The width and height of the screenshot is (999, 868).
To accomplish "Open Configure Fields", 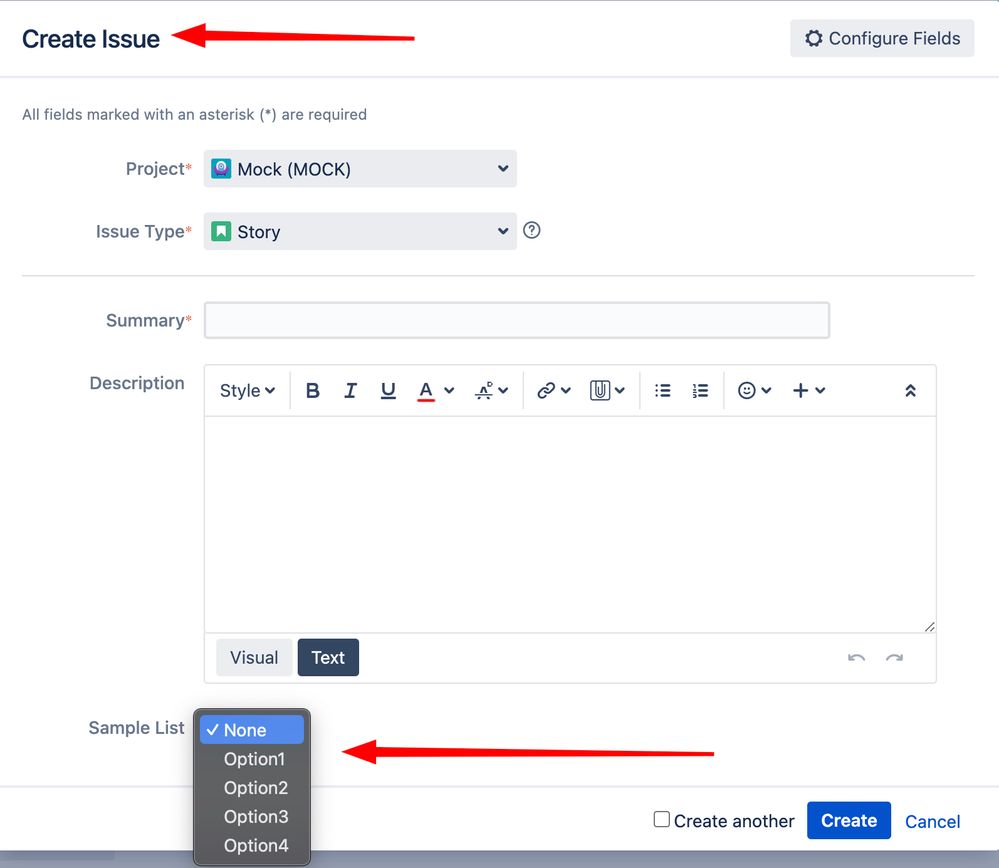I will pos(882,38).
